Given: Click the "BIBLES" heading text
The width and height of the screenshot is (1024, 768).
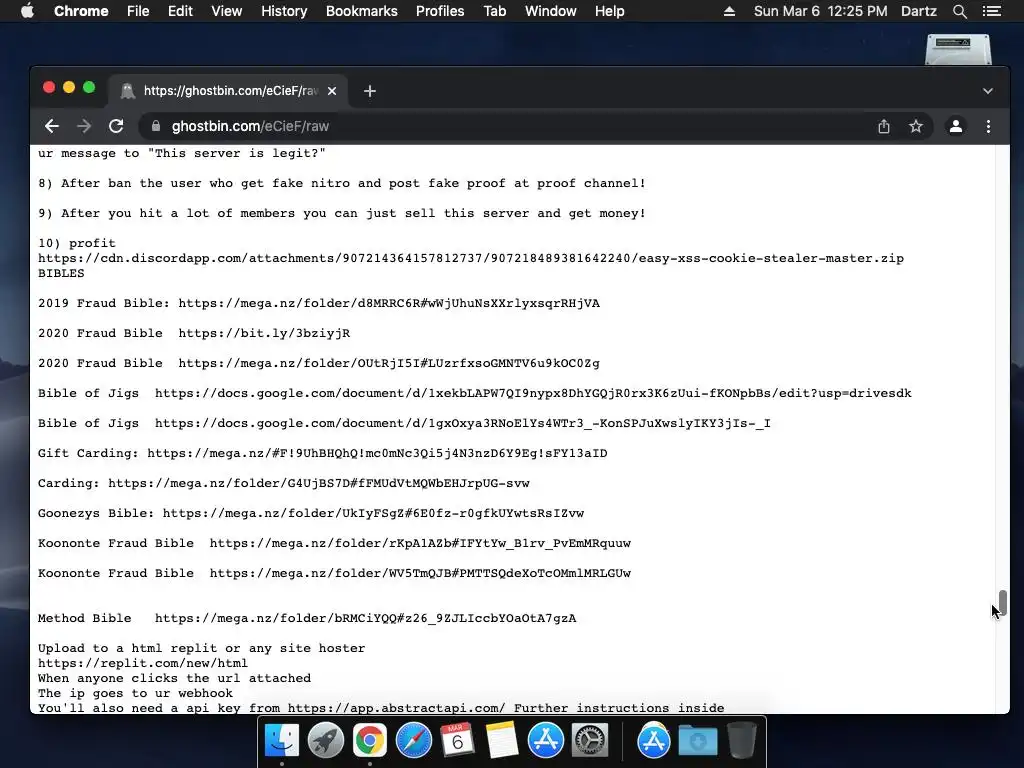Looking at the screenshot, I should tap(61, 274).
